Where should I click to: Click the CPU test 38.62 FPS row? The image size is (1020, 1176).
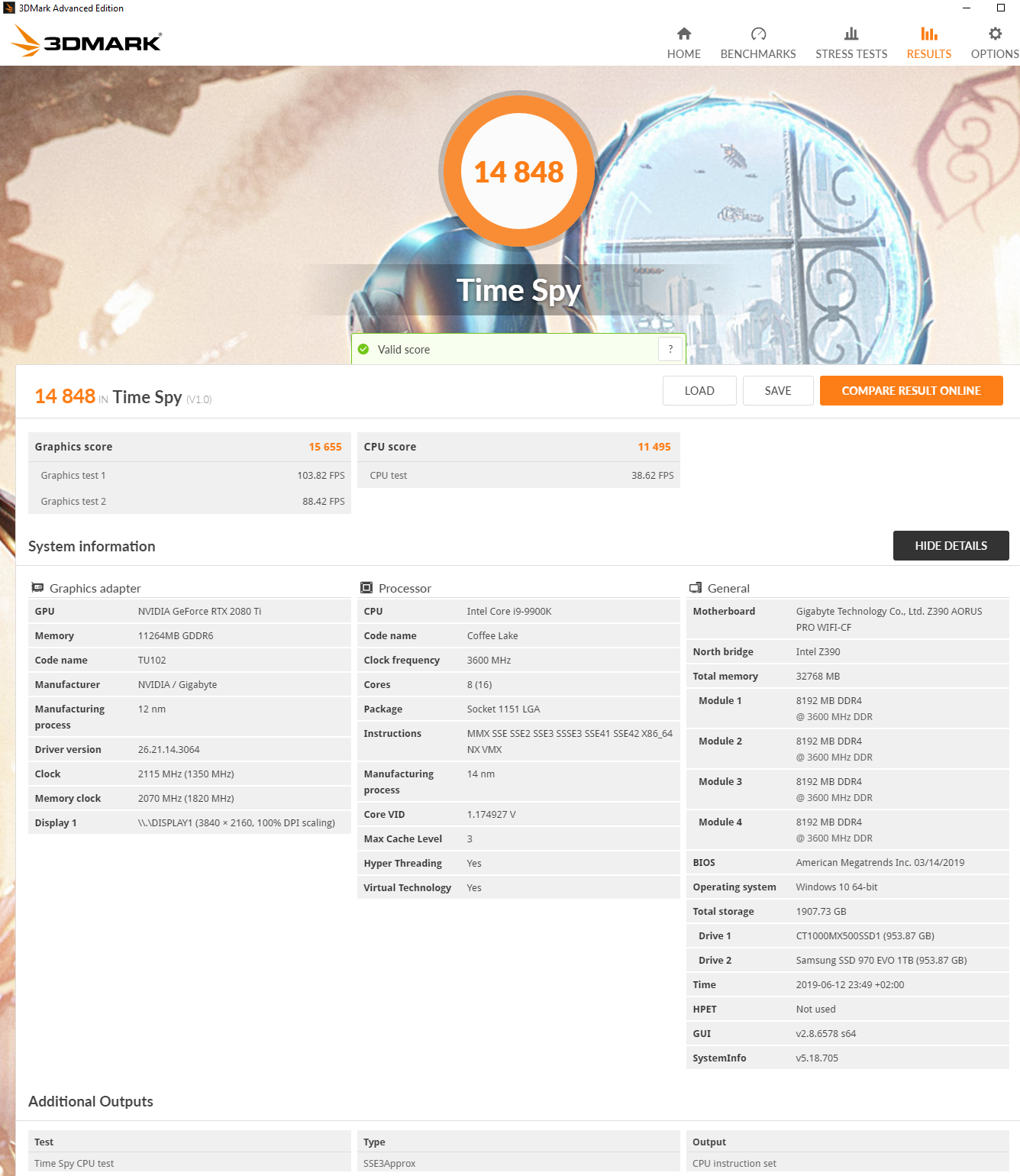[x=518, y=475]
